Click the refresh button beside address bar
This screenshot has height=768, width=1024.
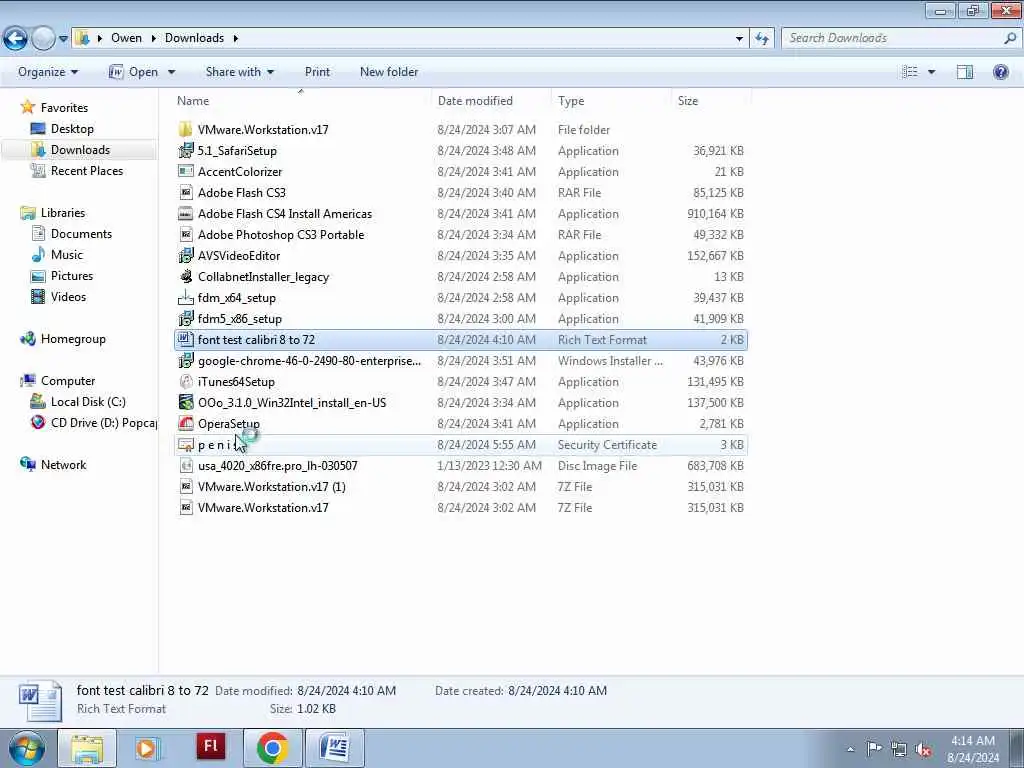tap(761, 39)
